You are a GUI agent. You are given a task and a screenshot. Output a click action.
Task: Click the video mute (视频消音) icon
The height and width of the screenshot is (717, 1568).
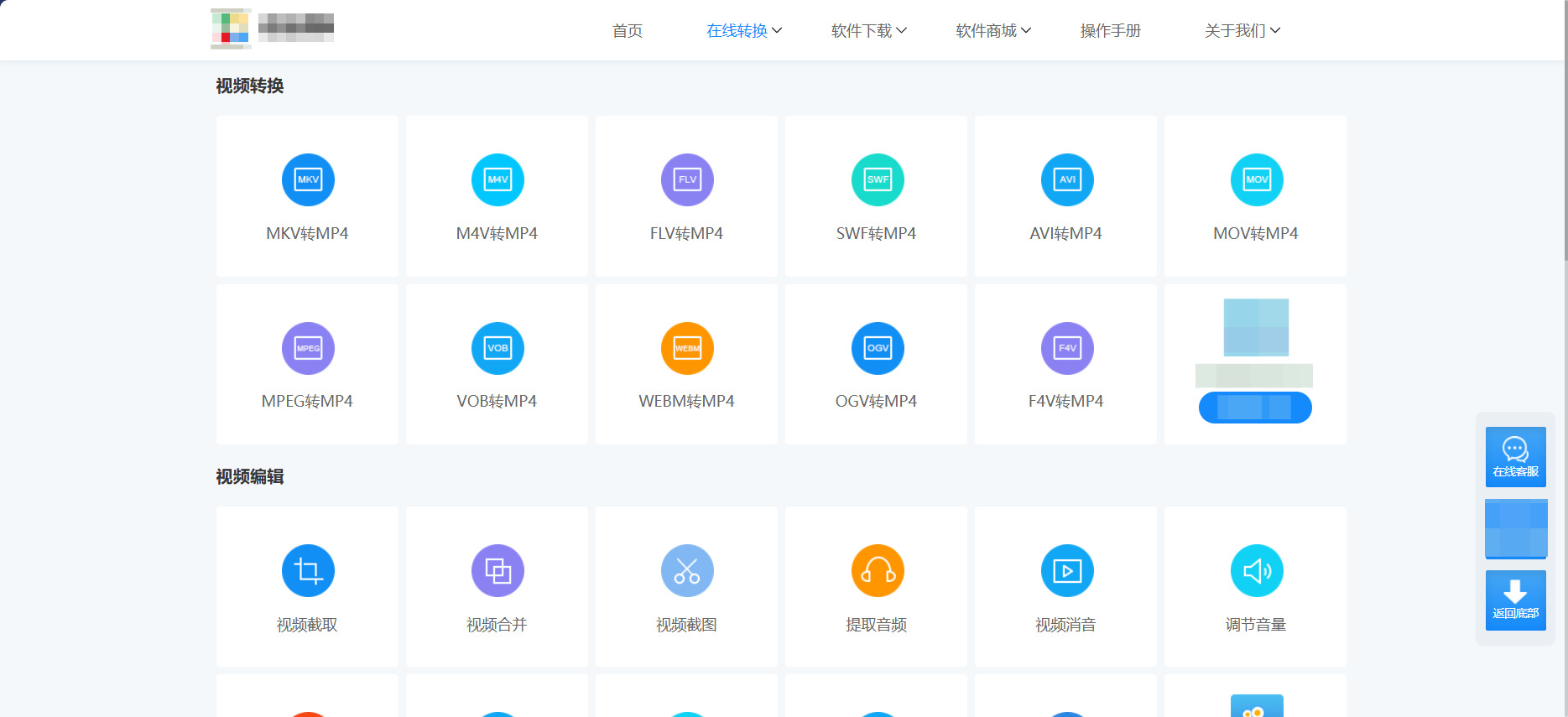click(1067, 571)
